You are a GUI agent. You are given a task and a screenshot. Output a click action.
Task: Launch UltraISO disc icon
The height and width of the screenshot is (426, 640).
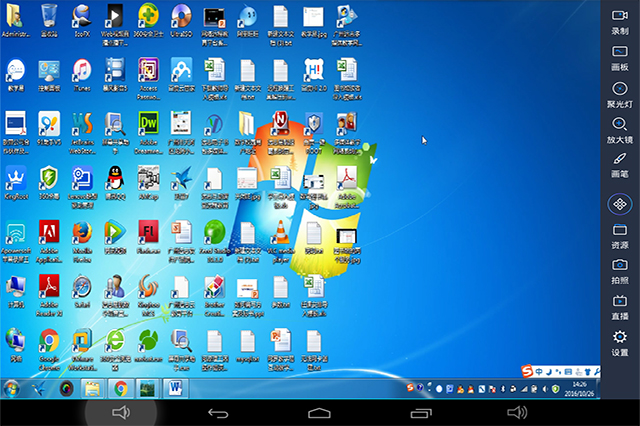tap(181, 20)
